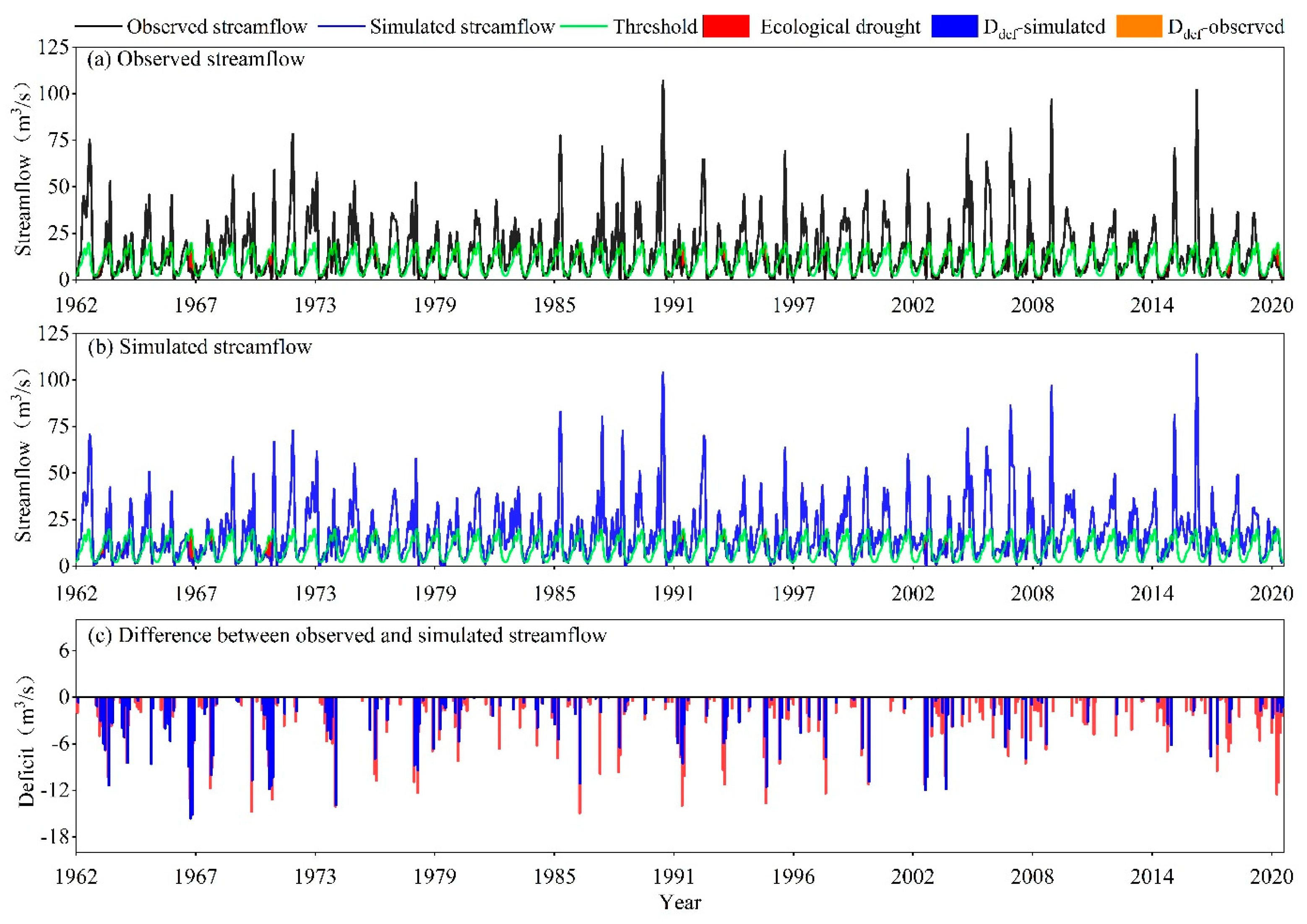Click 2008 tick label under panel (b)
This screenshot has height=924, width=1307.
tap(1032, 594)
